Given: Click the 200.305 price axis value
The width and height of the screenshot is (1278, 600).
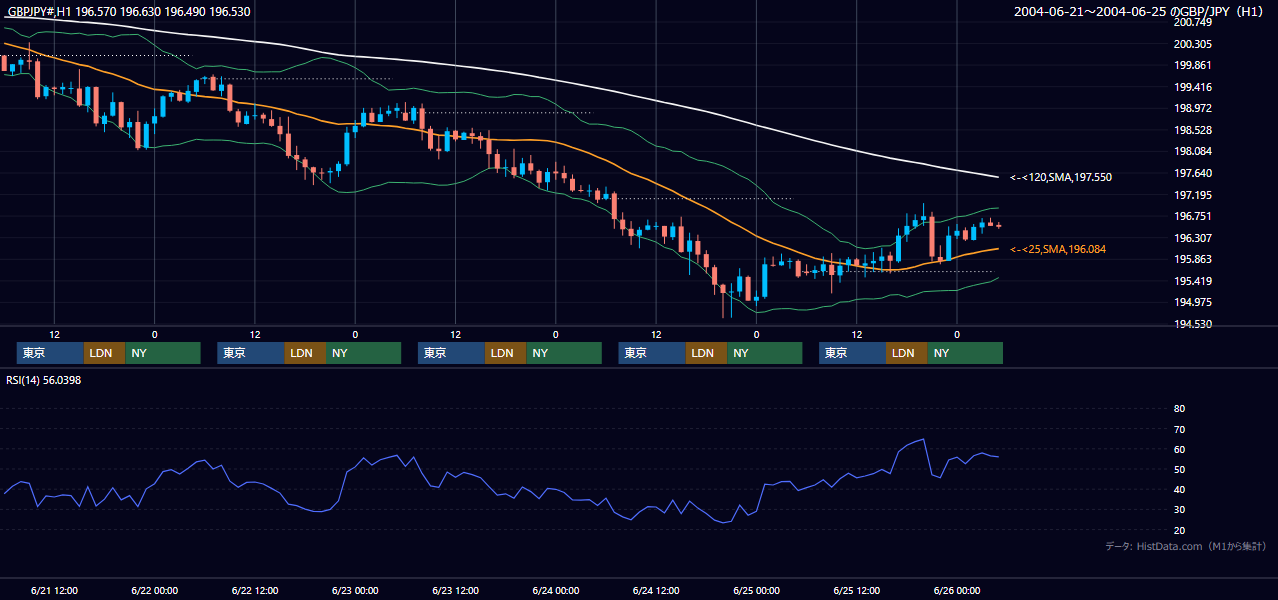Looking at the screenshot, I should pyautogui.click(x=1193, y=44).
